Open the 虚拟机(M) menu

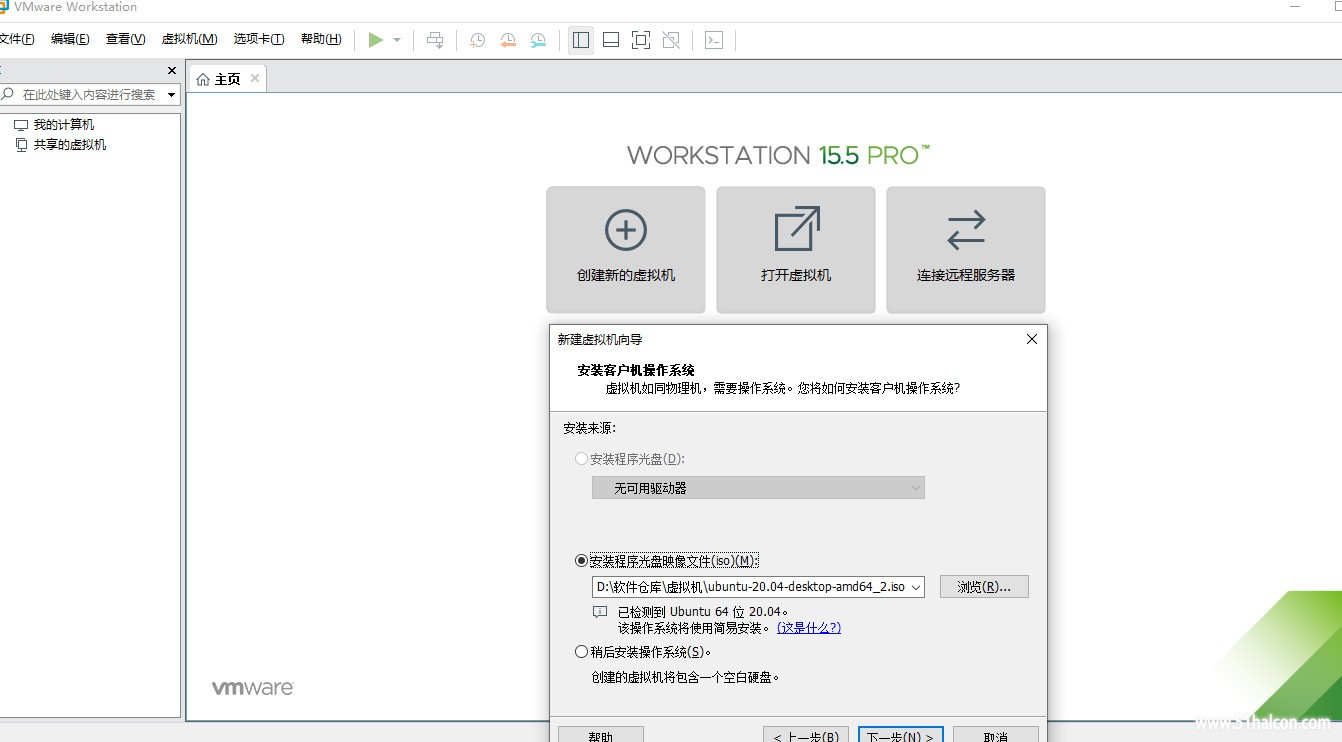[189, 39]
